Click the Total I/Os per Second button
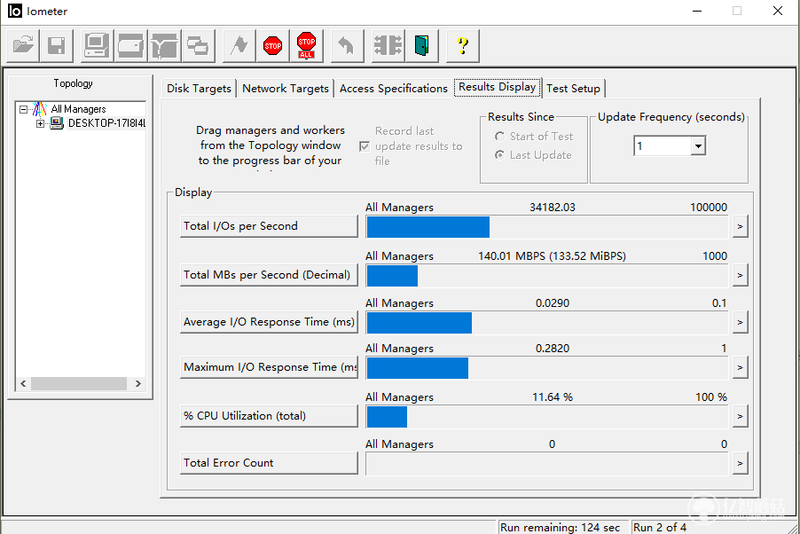Viewport: 800px width, 534px height. click(x=269, y=226)
